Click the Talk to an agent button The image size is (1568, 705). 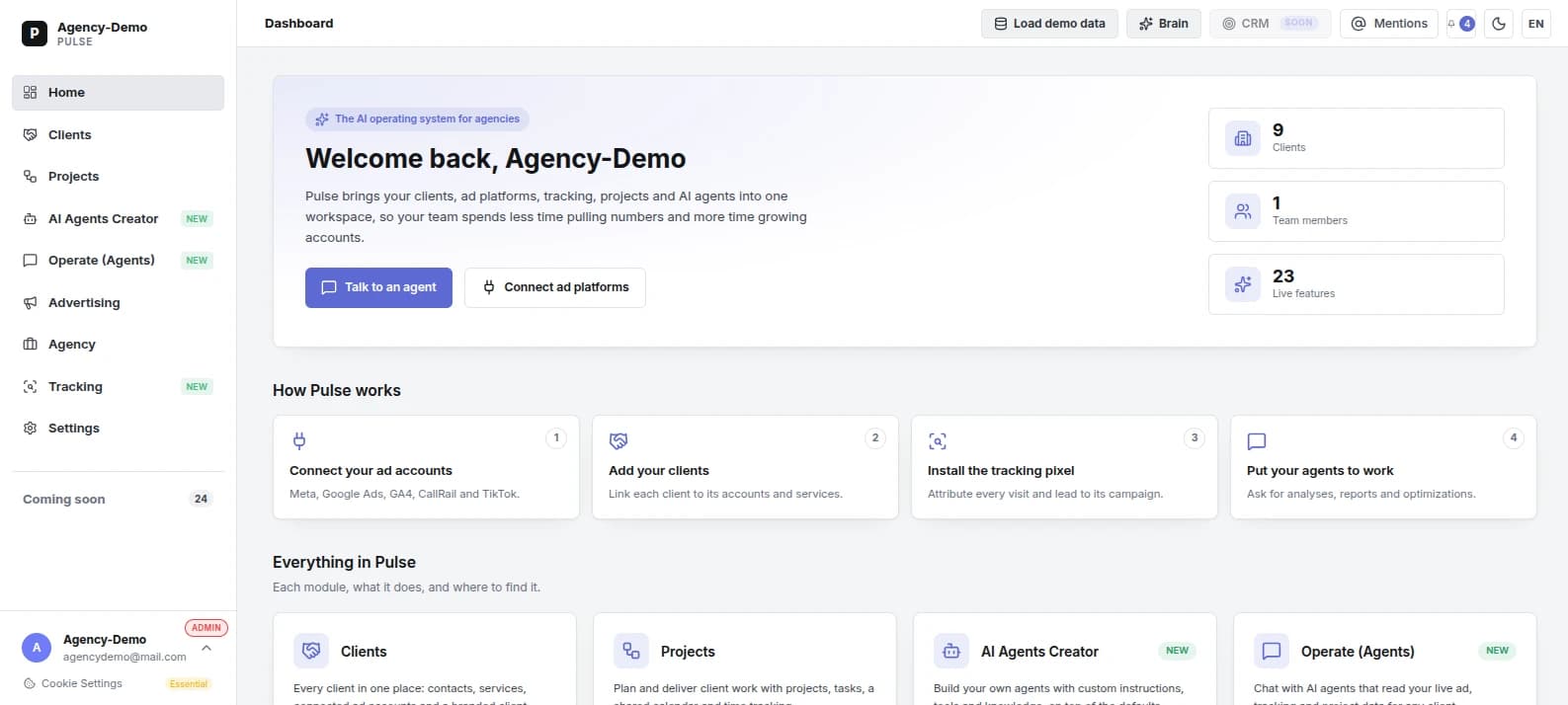(x=378, y=287)
